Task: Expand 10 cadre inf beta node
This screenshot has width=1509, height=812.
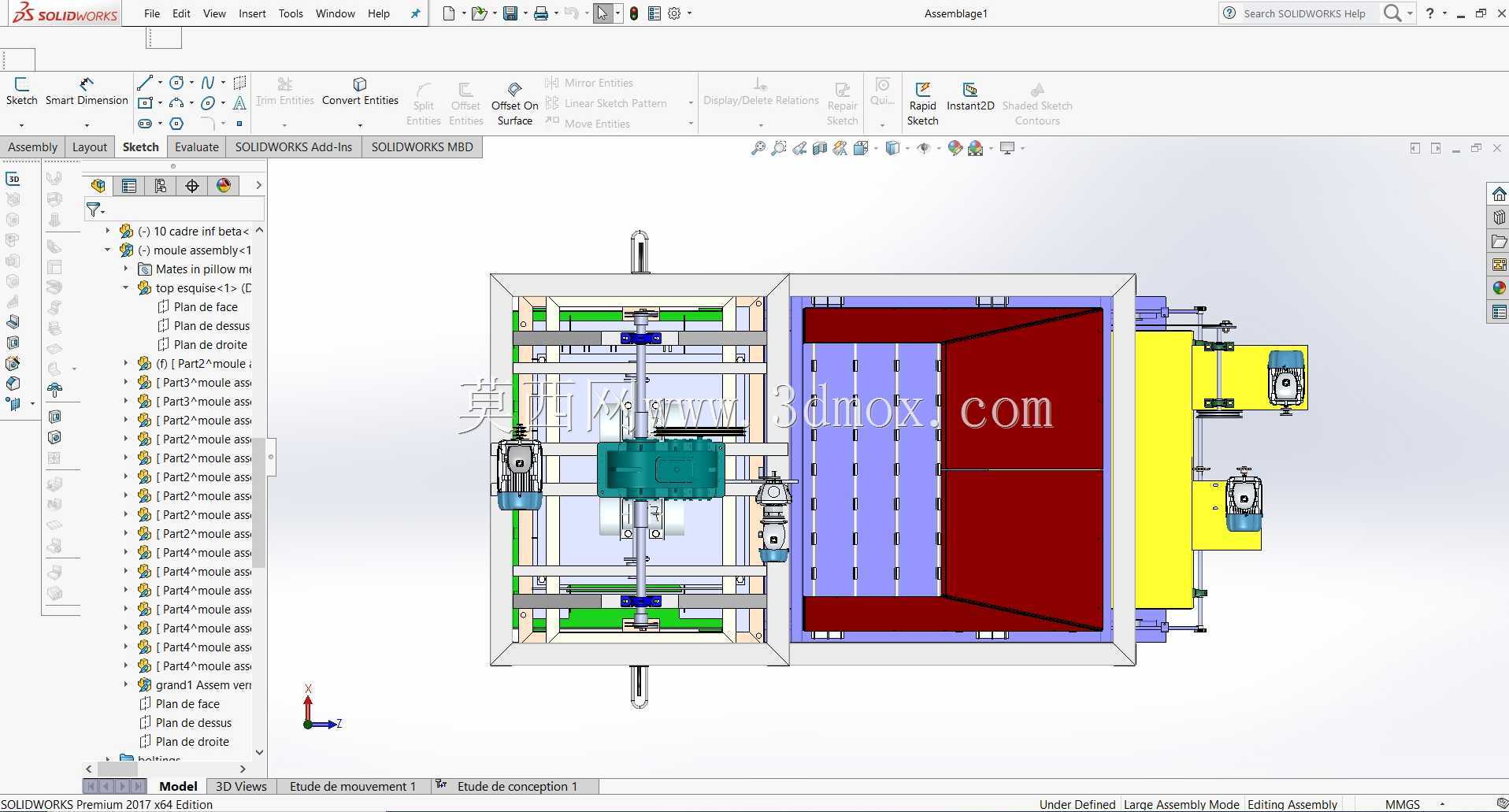Action: [x=108, y=231]
